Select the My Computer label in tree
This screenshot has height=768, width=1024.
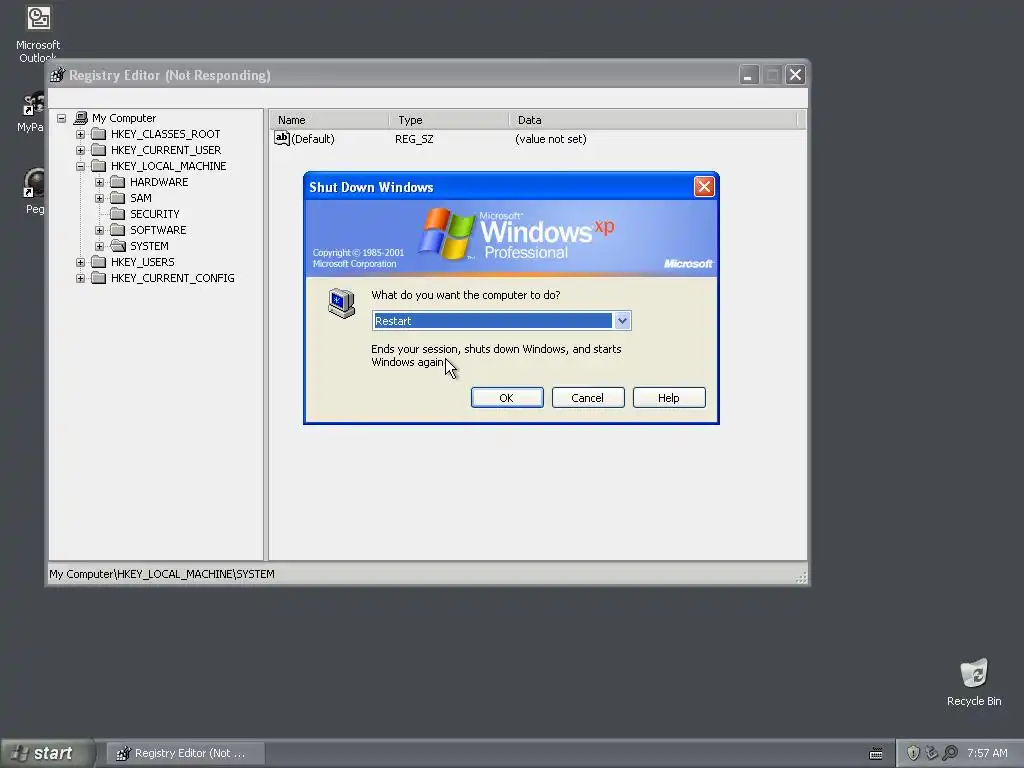pyautogui.click(x=124, y=118)
